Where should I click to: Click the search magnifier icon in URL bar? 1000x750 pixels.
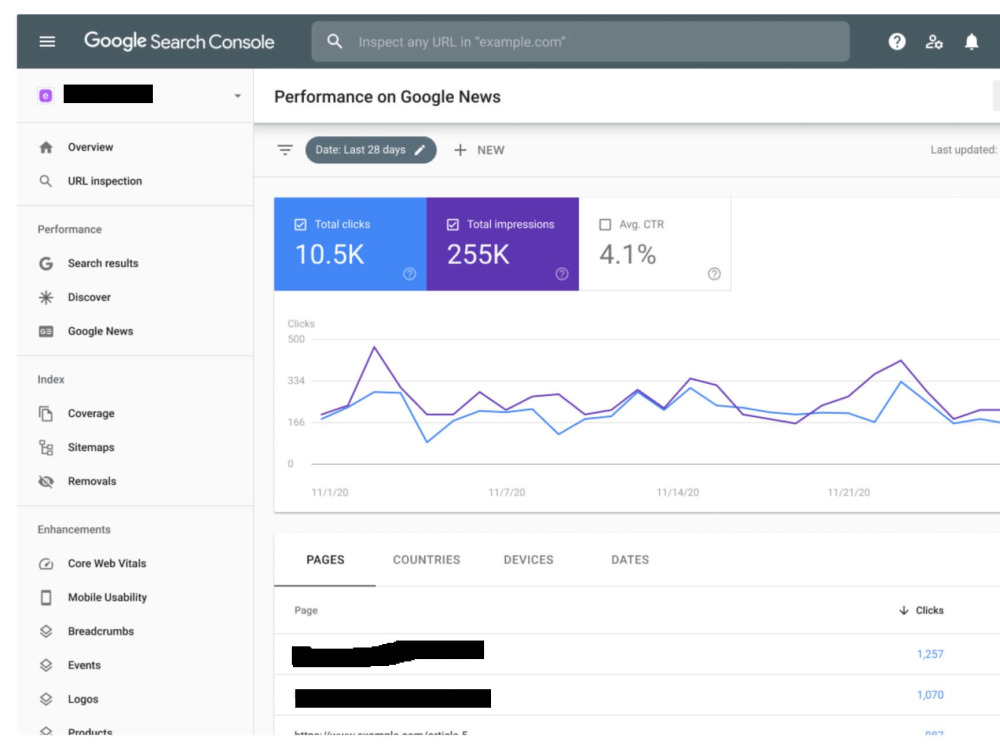point(334,41)
